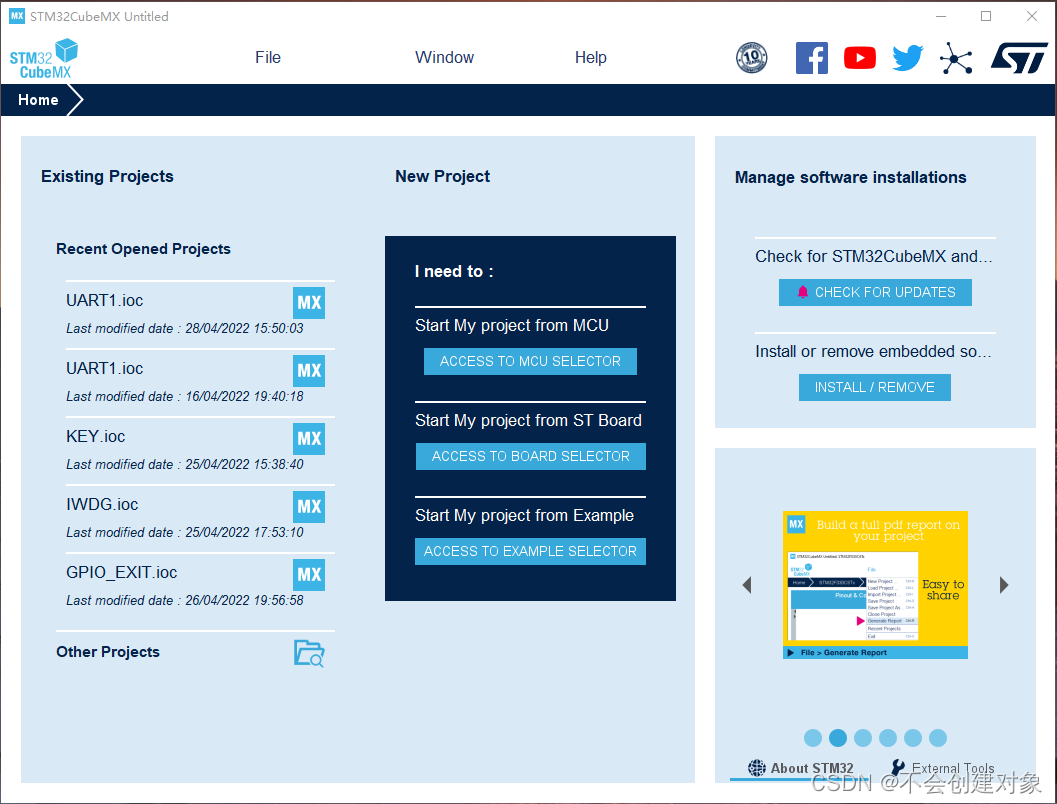Click 'Start My project from ST Board' text
Image resolution: width=1057 pixels, height=804 pixels.
pos(528,421)
